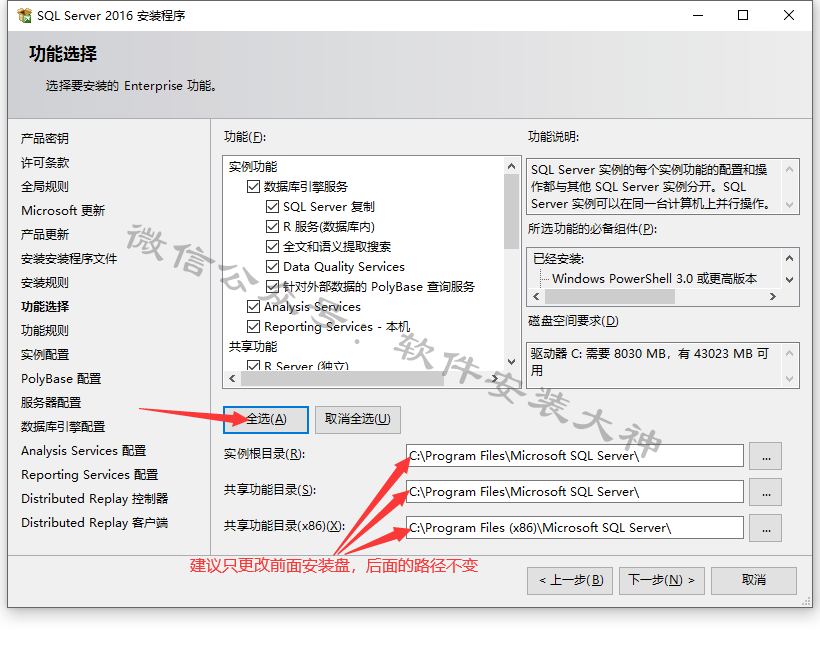
Task: Select 产品更新 step in sidebar
Action: click(44, 235)
